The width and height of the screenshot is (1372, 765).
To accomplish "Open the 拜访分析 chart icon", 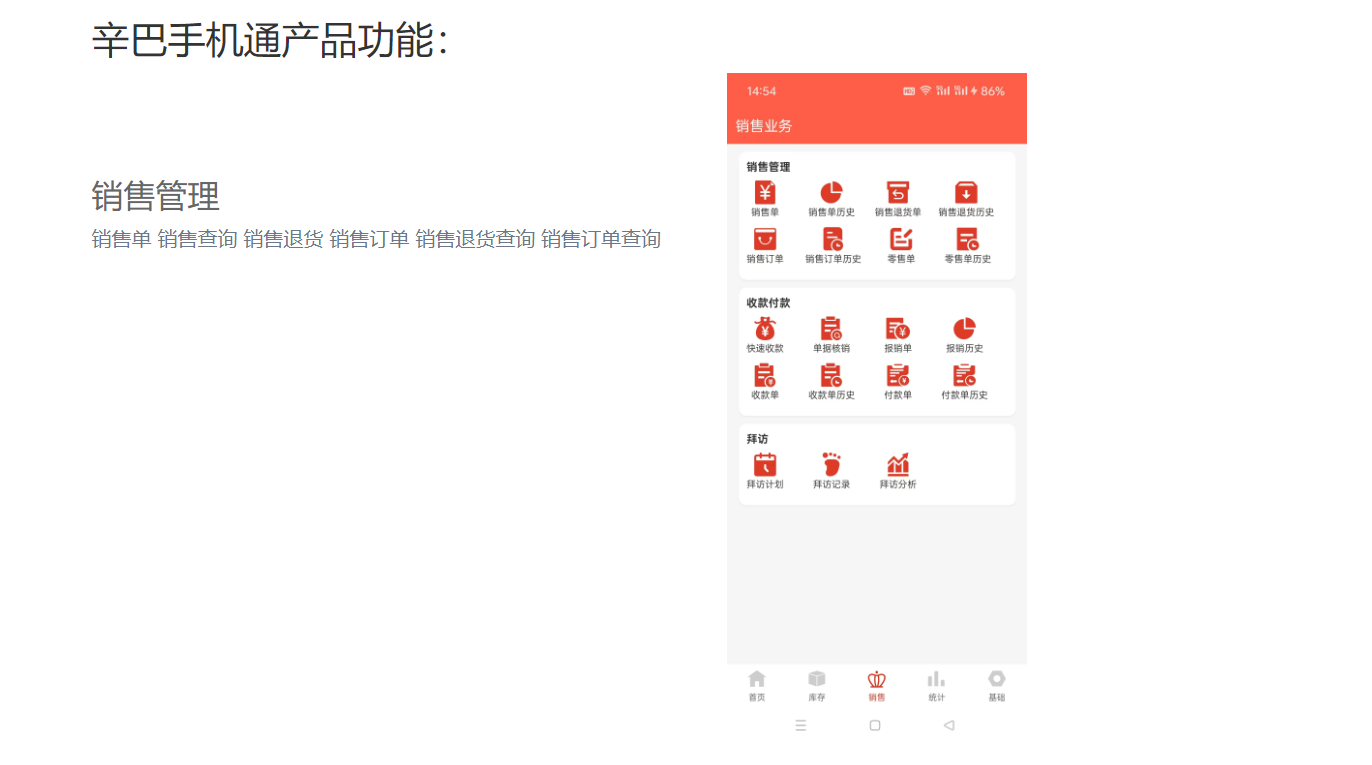I will [898, 464].
